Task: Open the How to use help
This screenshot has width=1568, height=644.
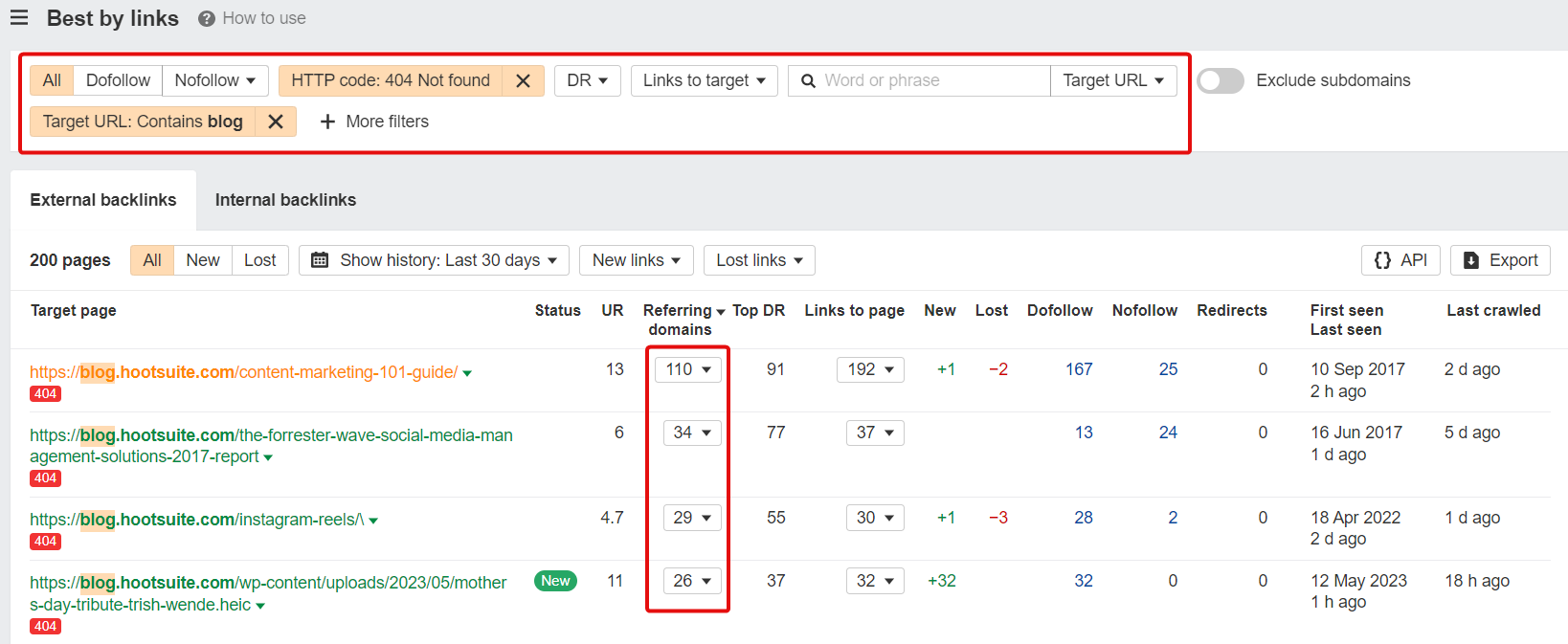Action: 252,18
